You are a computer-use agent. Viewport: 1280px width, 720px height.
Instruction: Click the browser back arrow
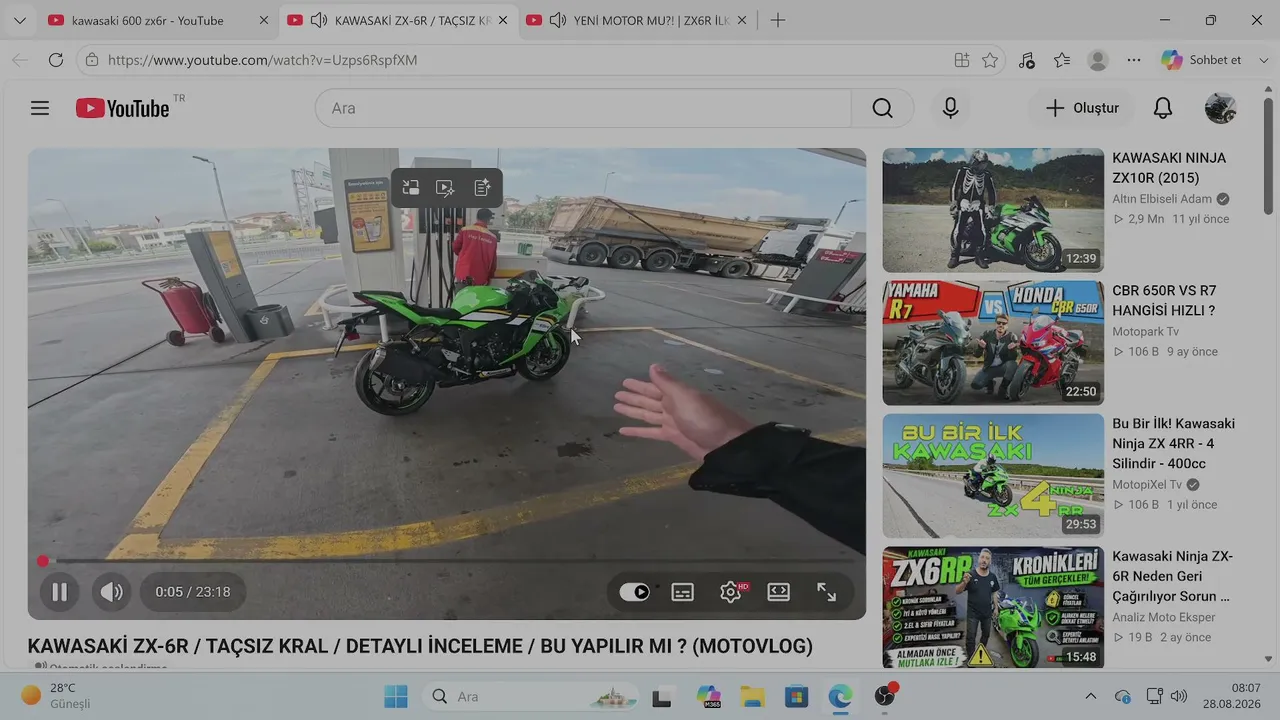click(20, 60)
